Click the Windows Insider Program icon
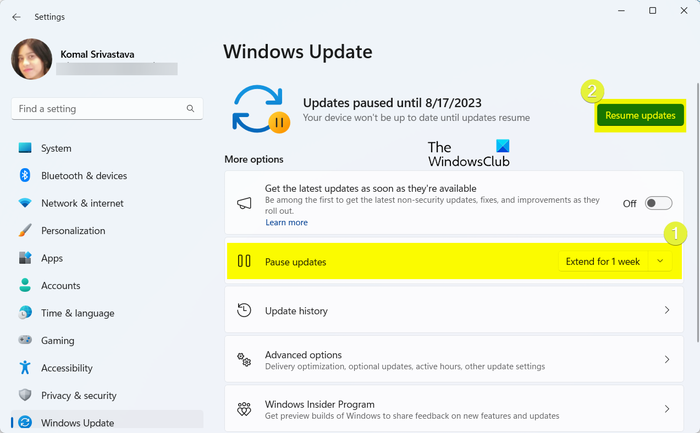Image resolution: width=700 pixels, height=433 pixels. 244,409
